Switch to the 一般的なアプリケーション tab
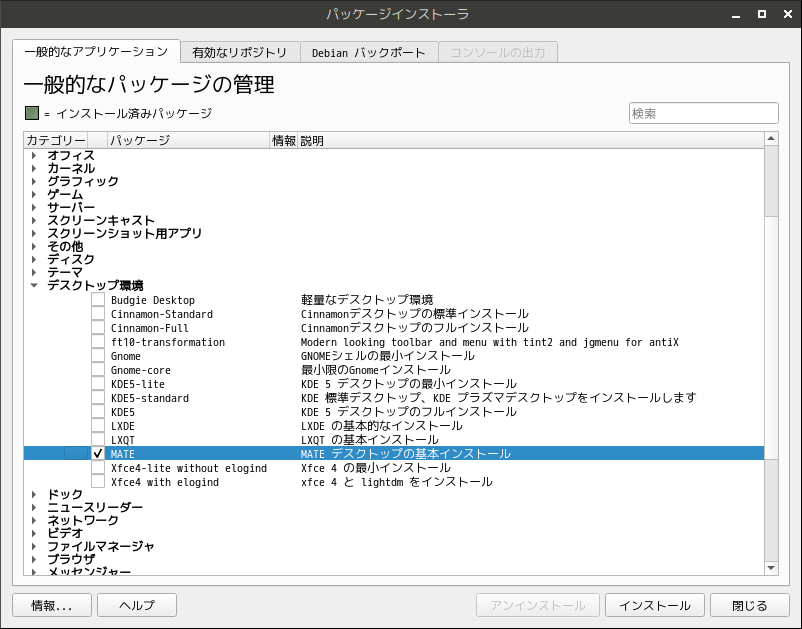 [96, 52]
